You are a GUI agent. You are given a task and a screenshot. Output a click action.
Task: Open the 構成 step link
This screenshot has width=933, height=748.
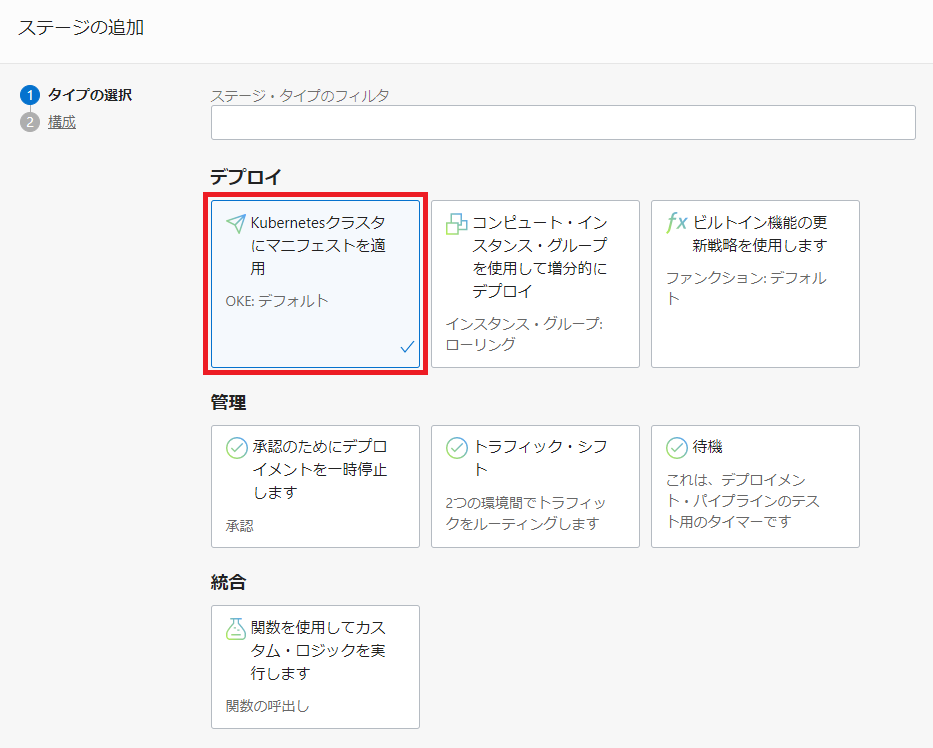pyautogui.click(x=62, y=122)
